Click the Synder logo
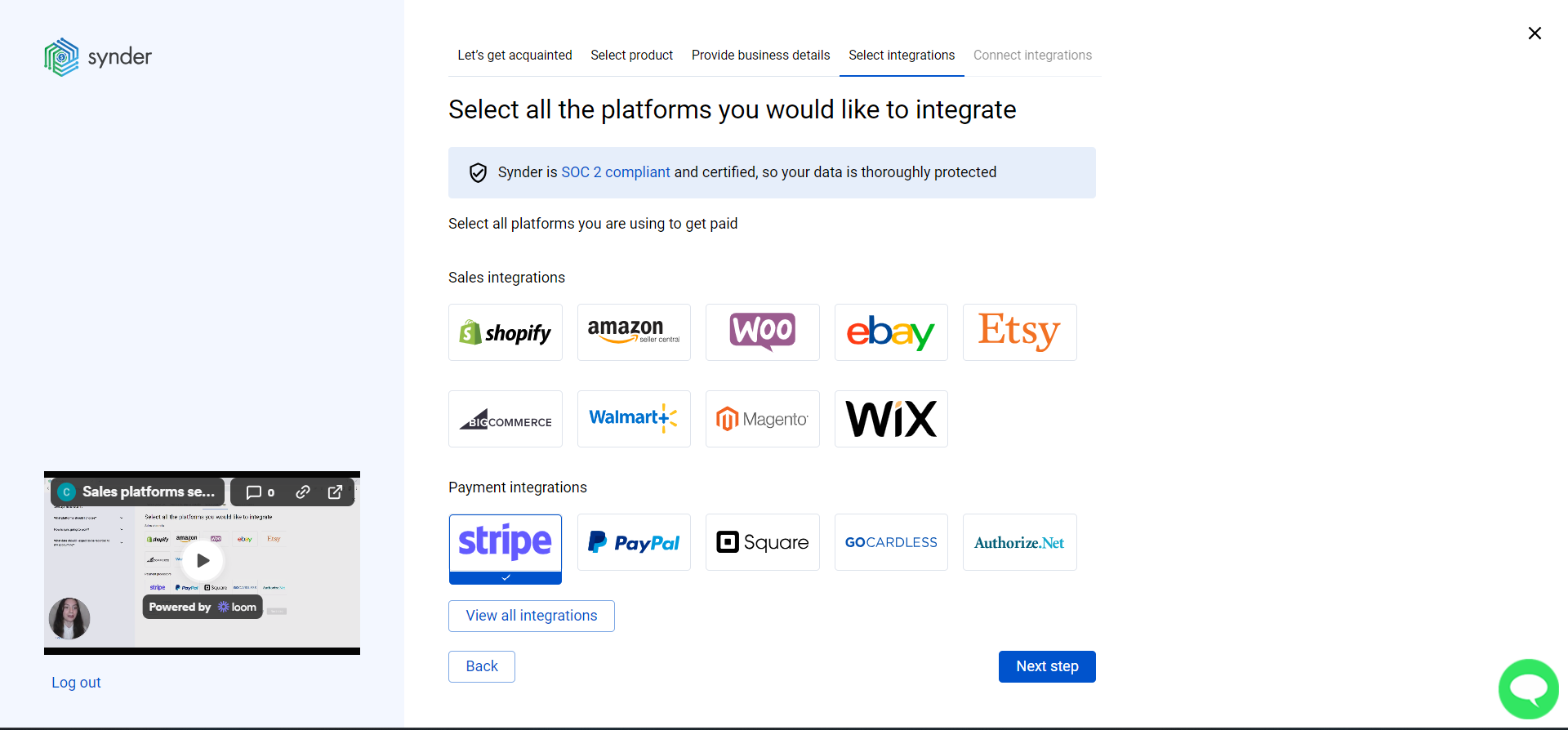The width and height of the screenshot is (1568, 730). tap(97, 56)
